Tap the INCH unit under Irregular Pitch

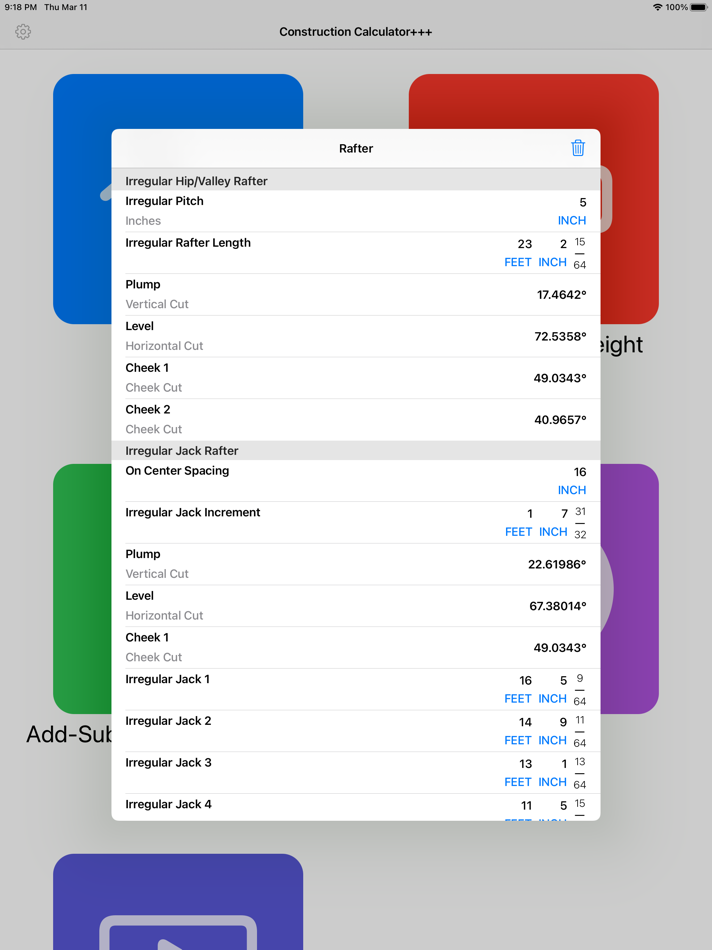pyautogui.click(x=571, y=221)
